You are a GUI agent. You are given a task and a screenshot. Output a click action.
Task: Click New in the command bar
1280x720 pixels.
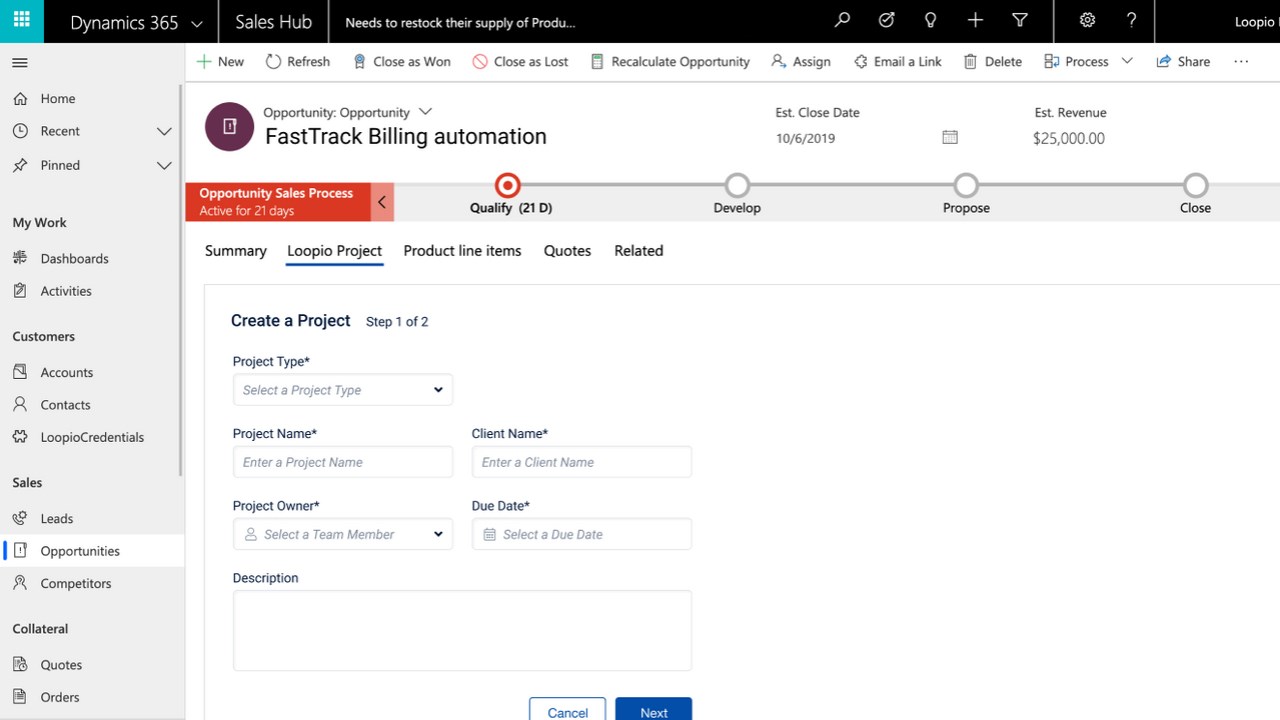coord(220,61)
